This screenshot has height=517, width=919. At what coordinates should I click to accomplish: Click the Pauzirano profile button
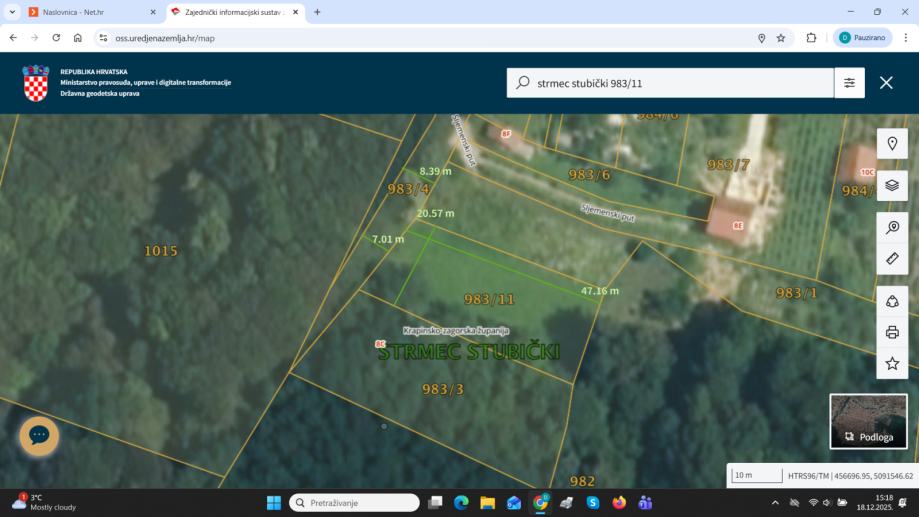863,38
